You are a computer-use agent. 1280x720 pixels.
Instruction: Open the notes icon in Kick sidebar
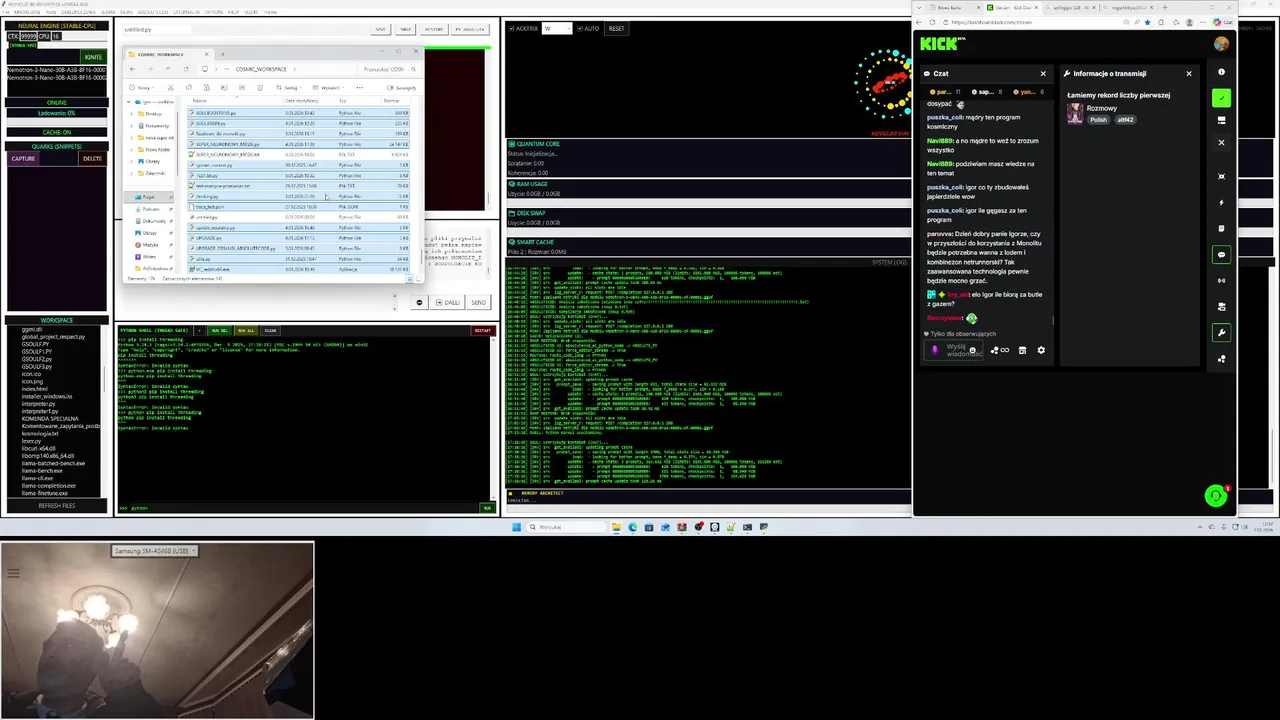click(x=1221, y=228)
